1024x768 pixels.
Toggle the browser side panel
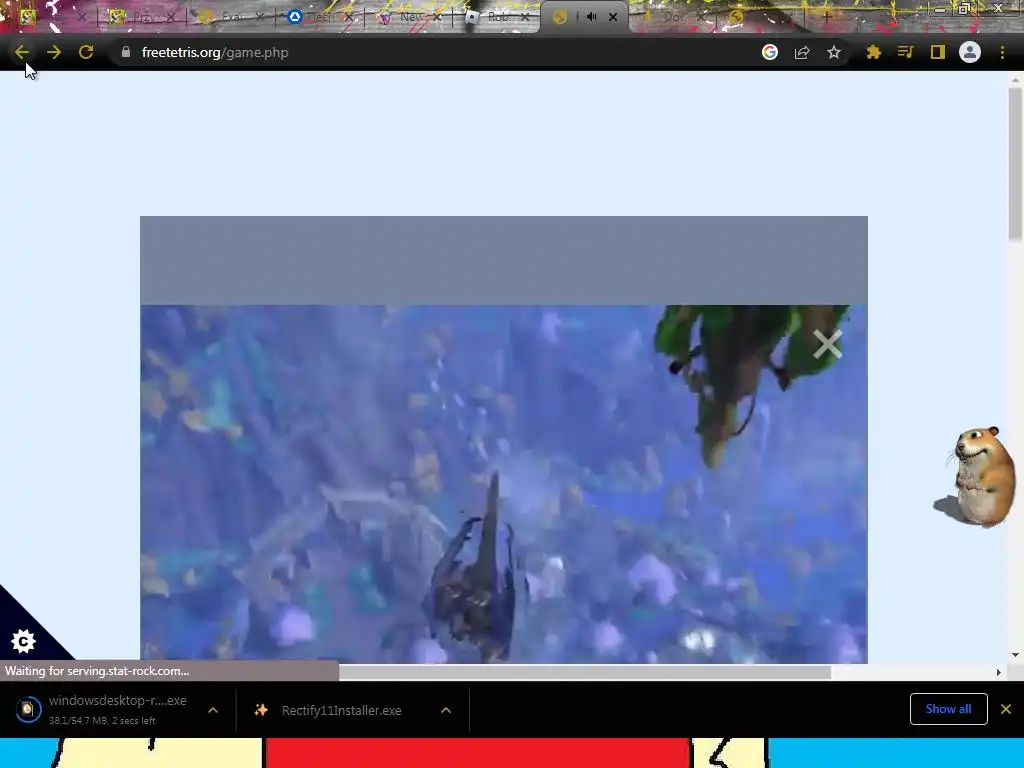pyautogui.click(x=938, y=52)
